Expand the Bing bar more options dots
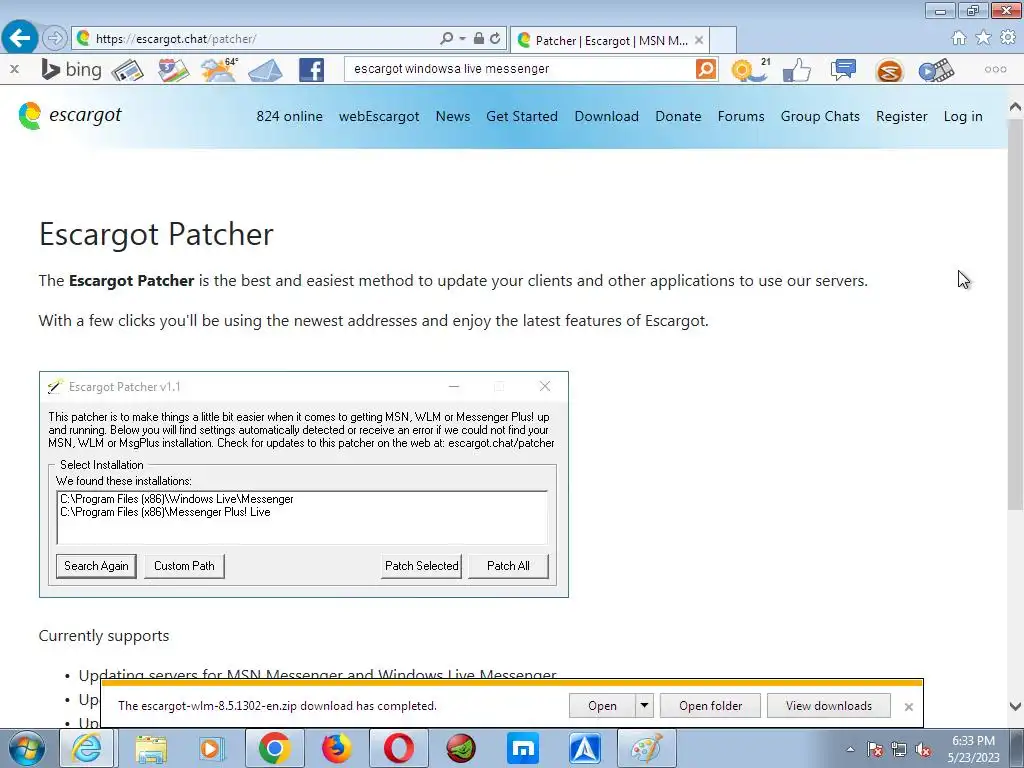 click(995, 69)
